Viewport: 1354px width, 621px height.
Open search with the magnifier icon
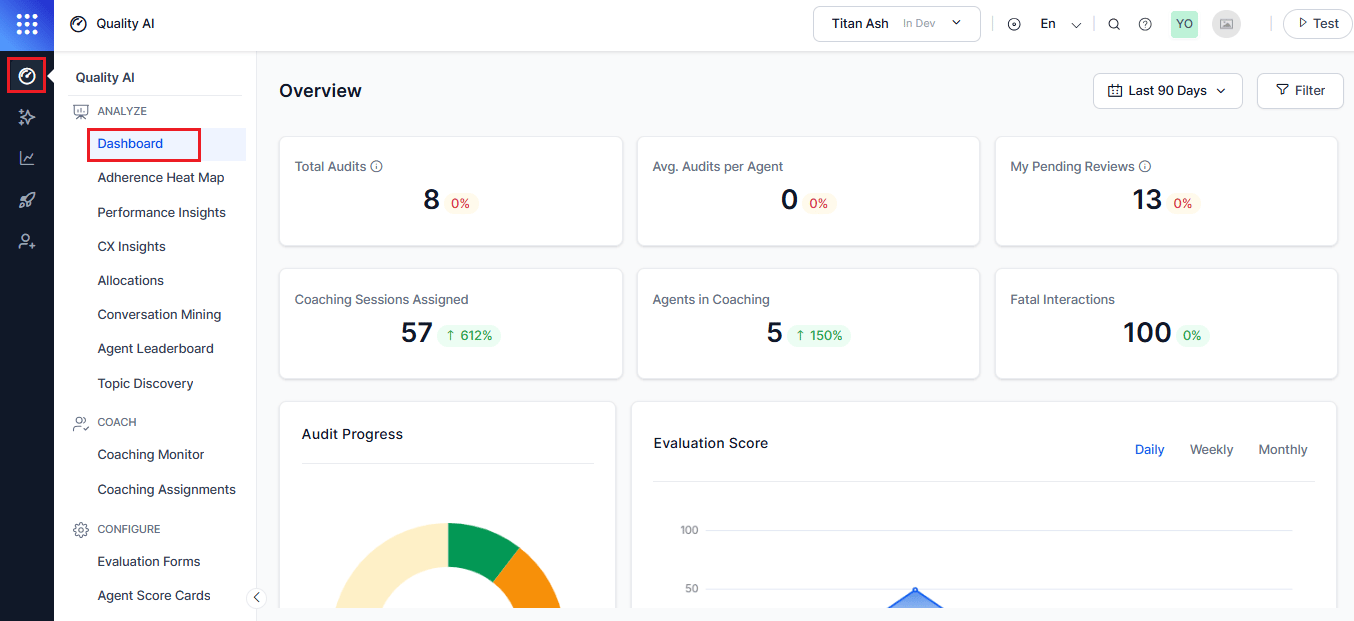coord(1114,24)
